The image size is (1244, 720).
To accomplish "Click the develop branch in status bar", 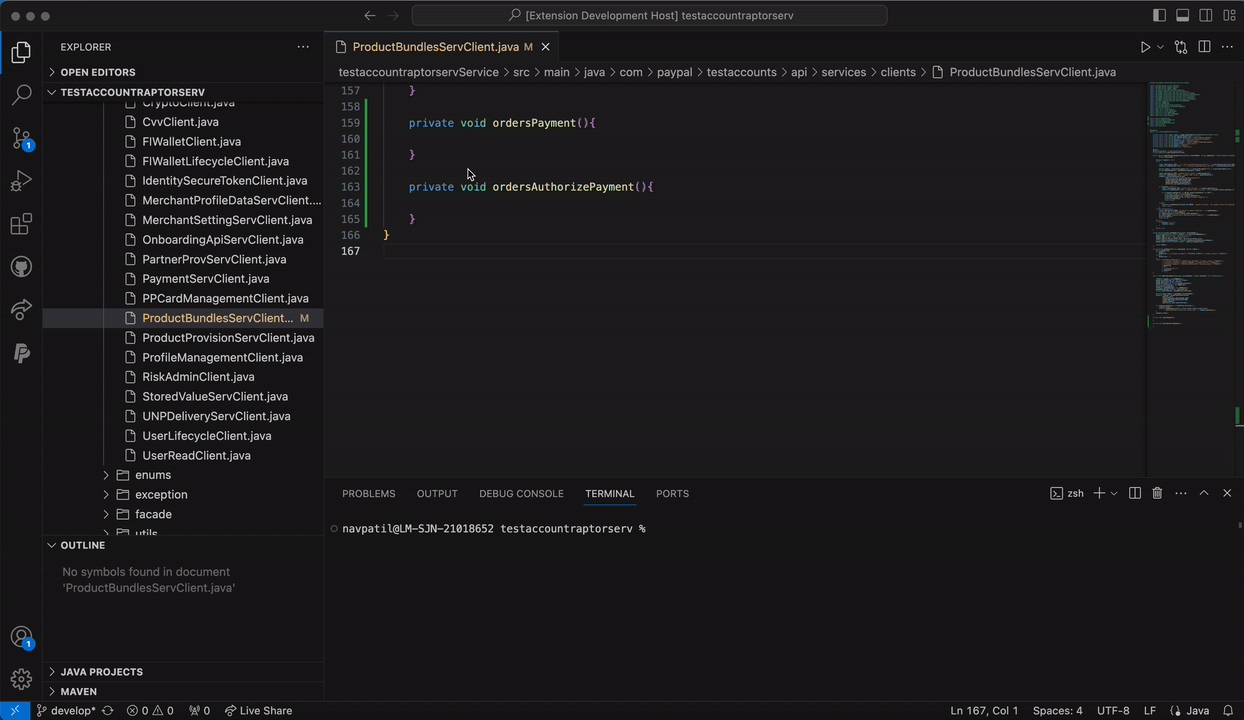I will click(66, 711).
